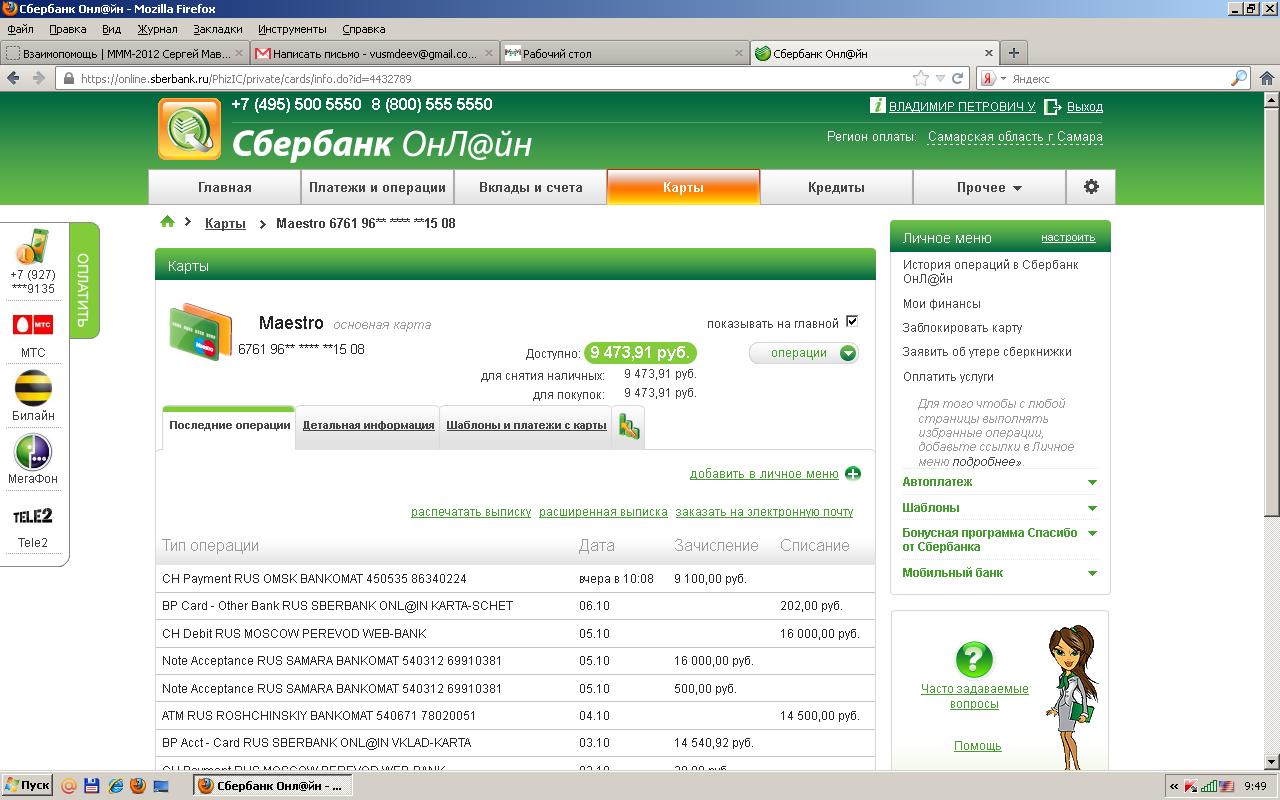Focus the browser address bar URL
Screen dimensions: 1280x800
click(x=494, y=78)
